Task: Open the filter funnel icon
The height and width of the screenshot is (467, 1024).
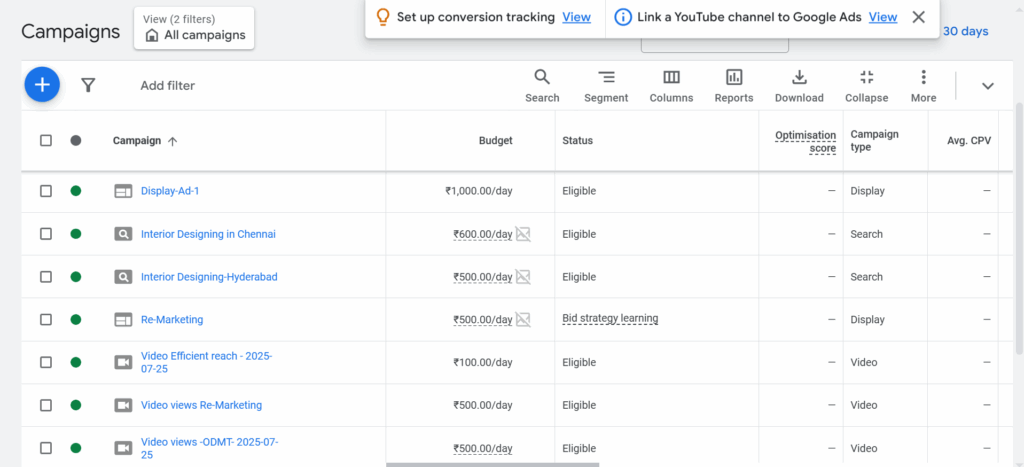Action: click(88, 86)
